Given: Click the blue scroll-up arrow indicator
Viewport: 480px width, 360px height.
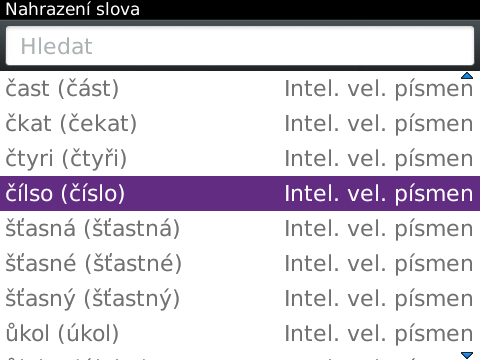Looking at the screenshot, I should [x=467, y=76].
